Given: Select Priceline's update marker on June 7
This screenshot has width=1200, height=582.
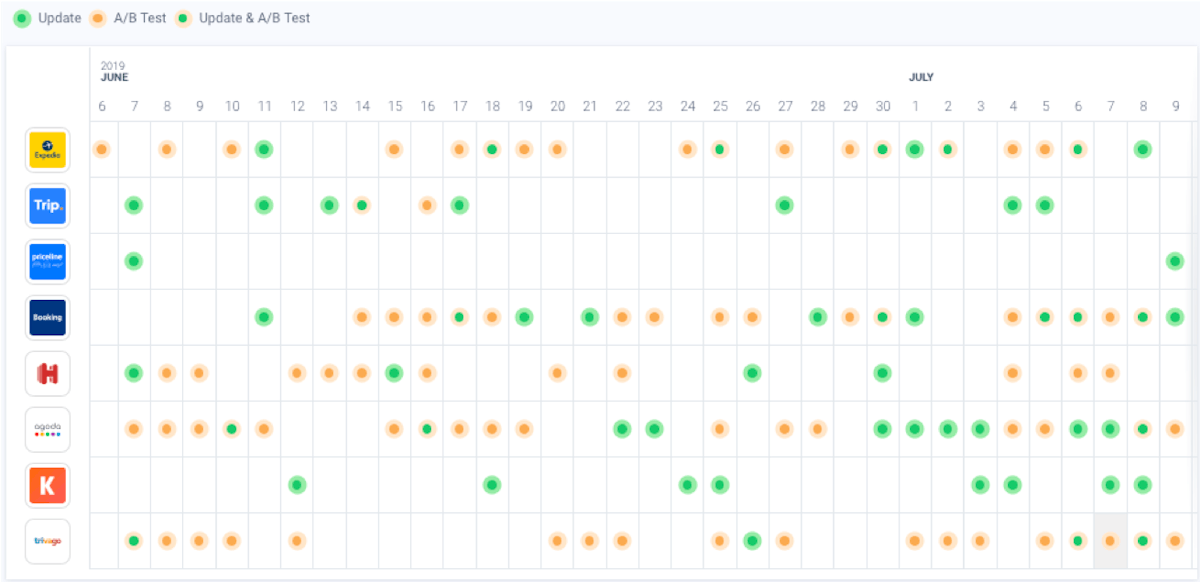Looking at the screenshot, I should click(x=133, y=261).
